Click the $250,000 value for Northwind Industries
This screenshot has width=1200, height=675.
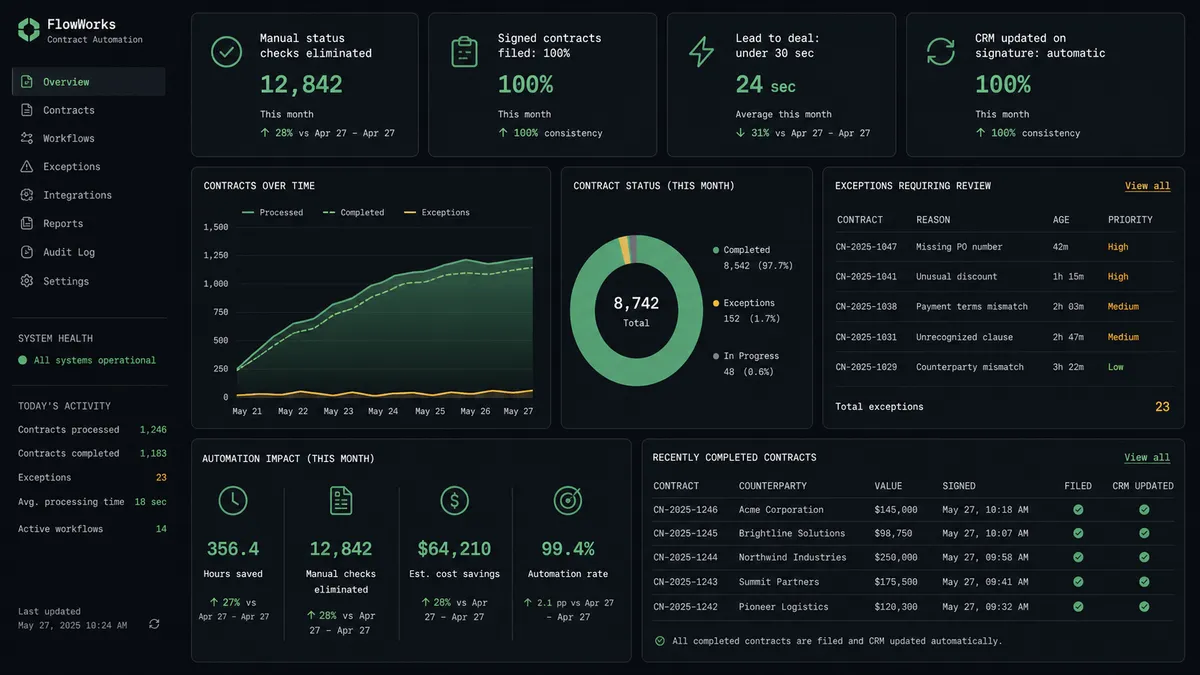[x=896, y=558]
